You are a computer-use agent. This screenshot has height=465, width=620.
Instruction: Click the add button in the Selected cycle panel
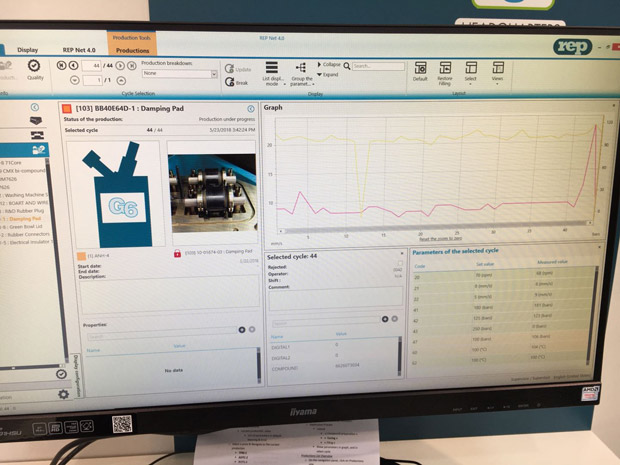point(385,319)
